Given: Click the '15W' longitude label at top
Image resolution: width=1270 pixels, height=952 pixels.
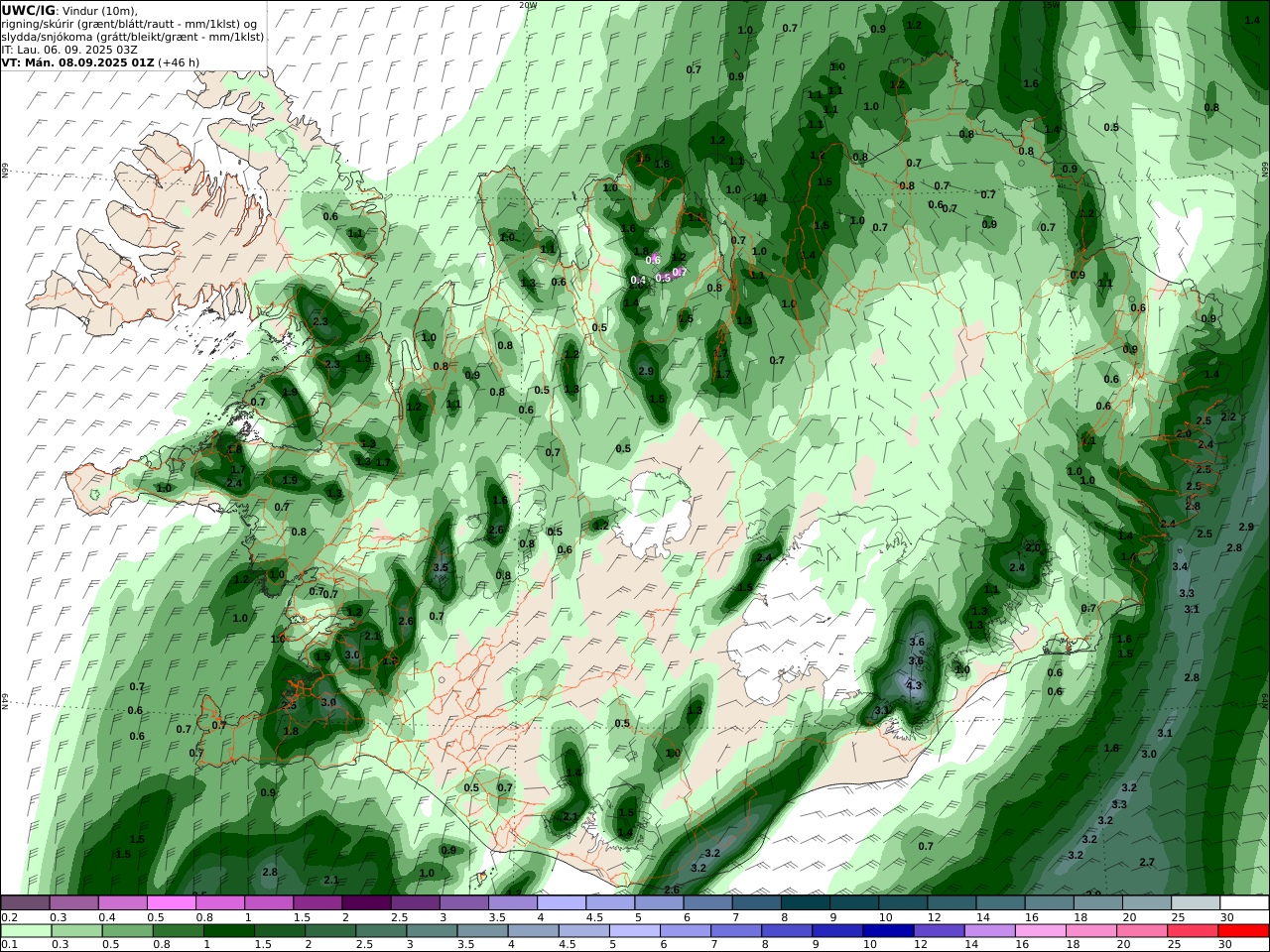Looking at the screenshot, I should pyautogui.click(x=1051, y=5).
